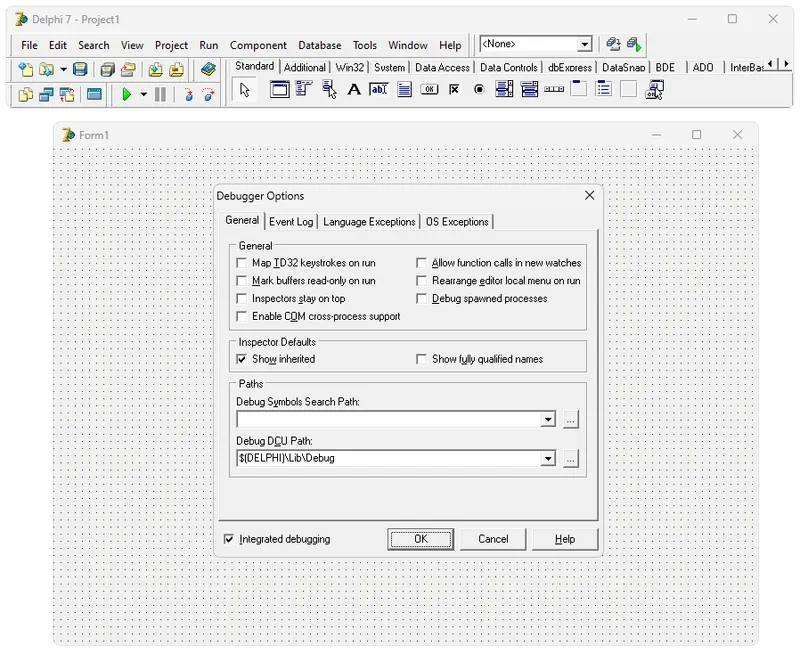
Task: Select the RadioButton palette component
Action: pos(479,90)
